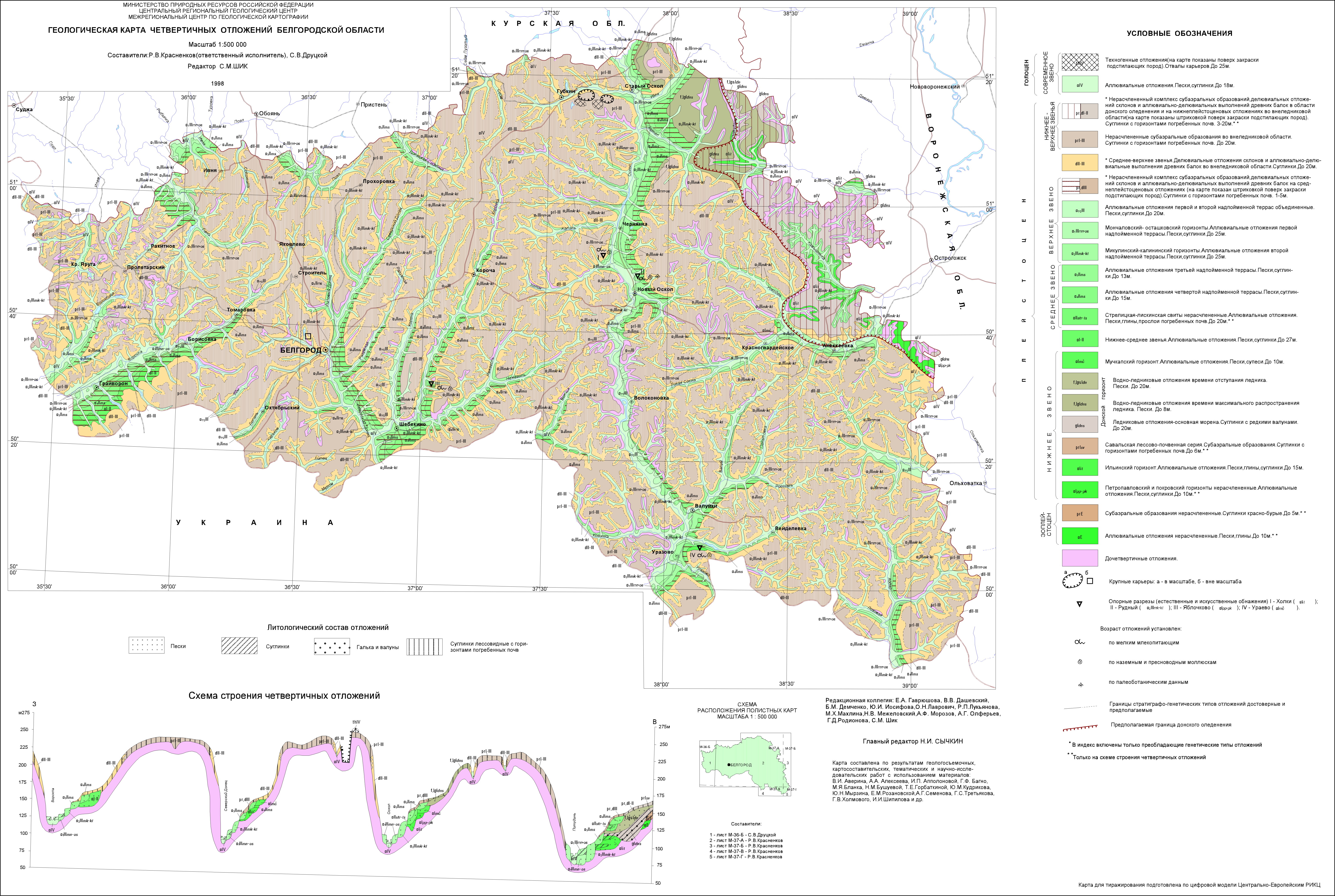Screen dimensions: 1335x896
Task: Click the БЕЛГОРОД label inside the index map
Action: coord(741,765)
